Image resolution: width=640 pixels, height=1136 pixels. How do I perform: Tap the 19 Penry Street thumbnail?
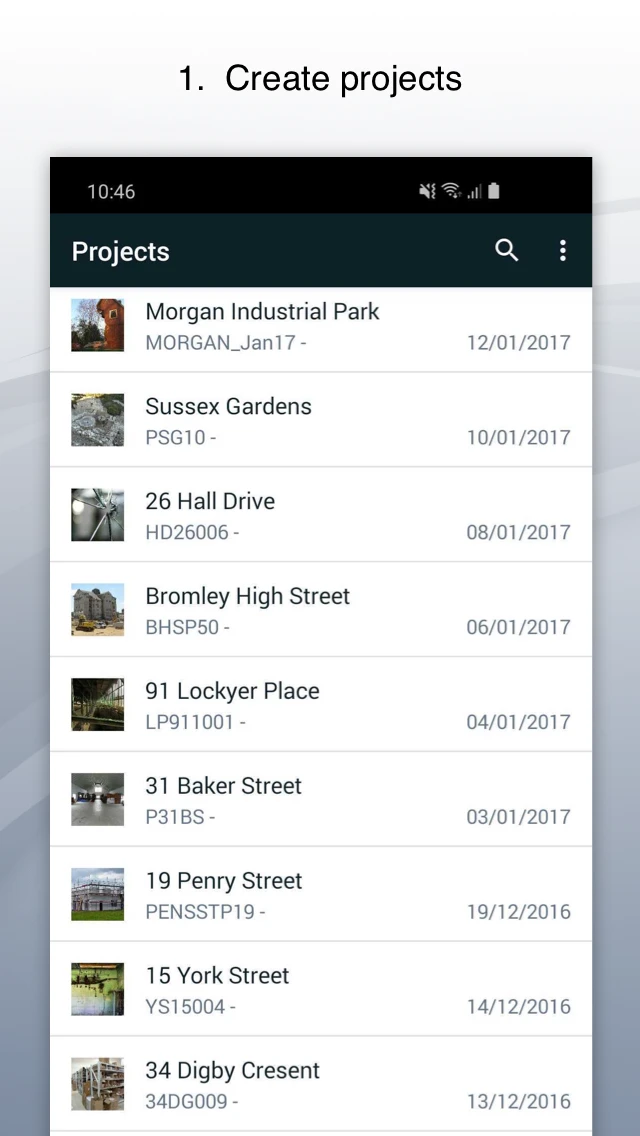point(98,895)
